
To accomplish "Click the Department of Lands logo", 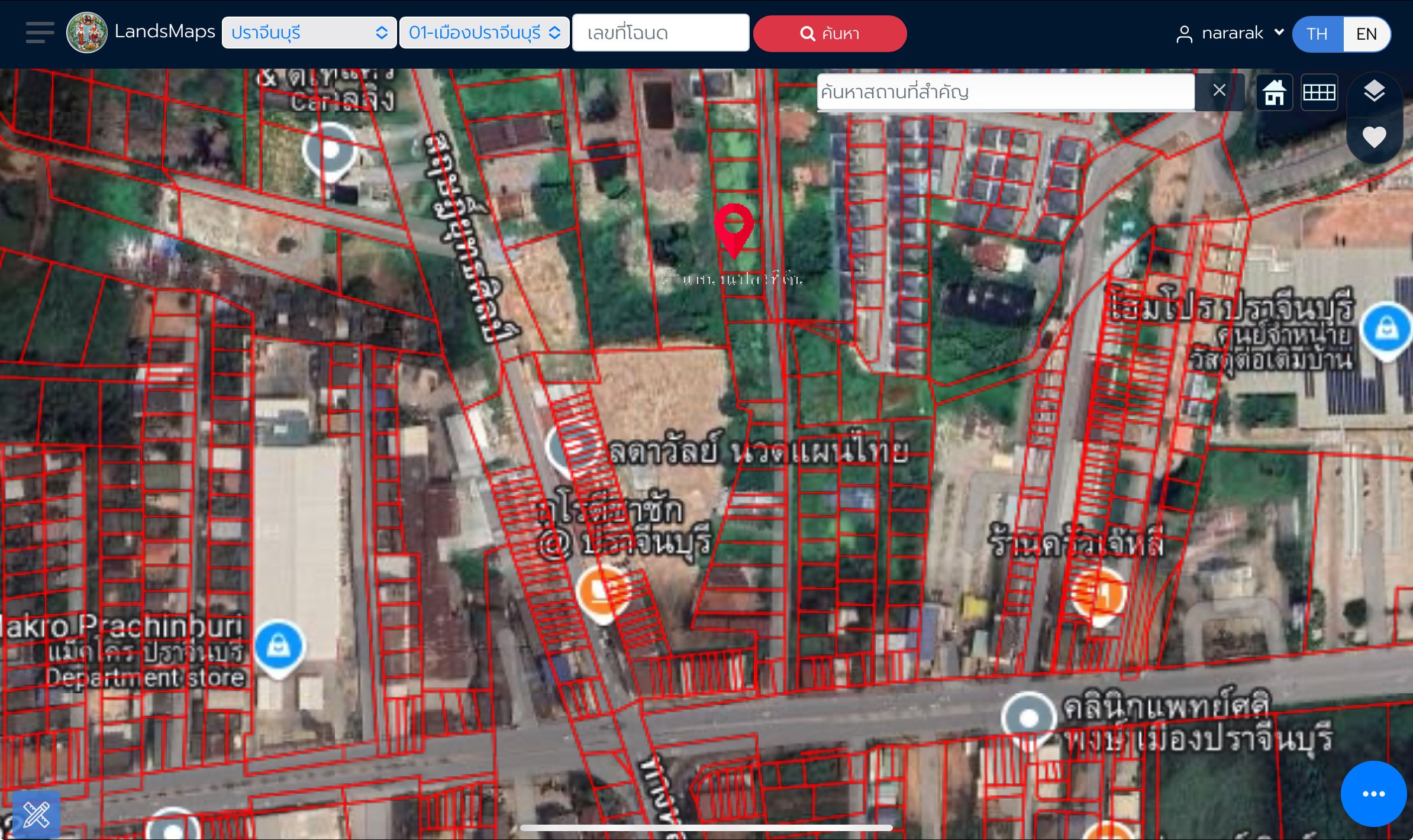I will coord(87,33).
